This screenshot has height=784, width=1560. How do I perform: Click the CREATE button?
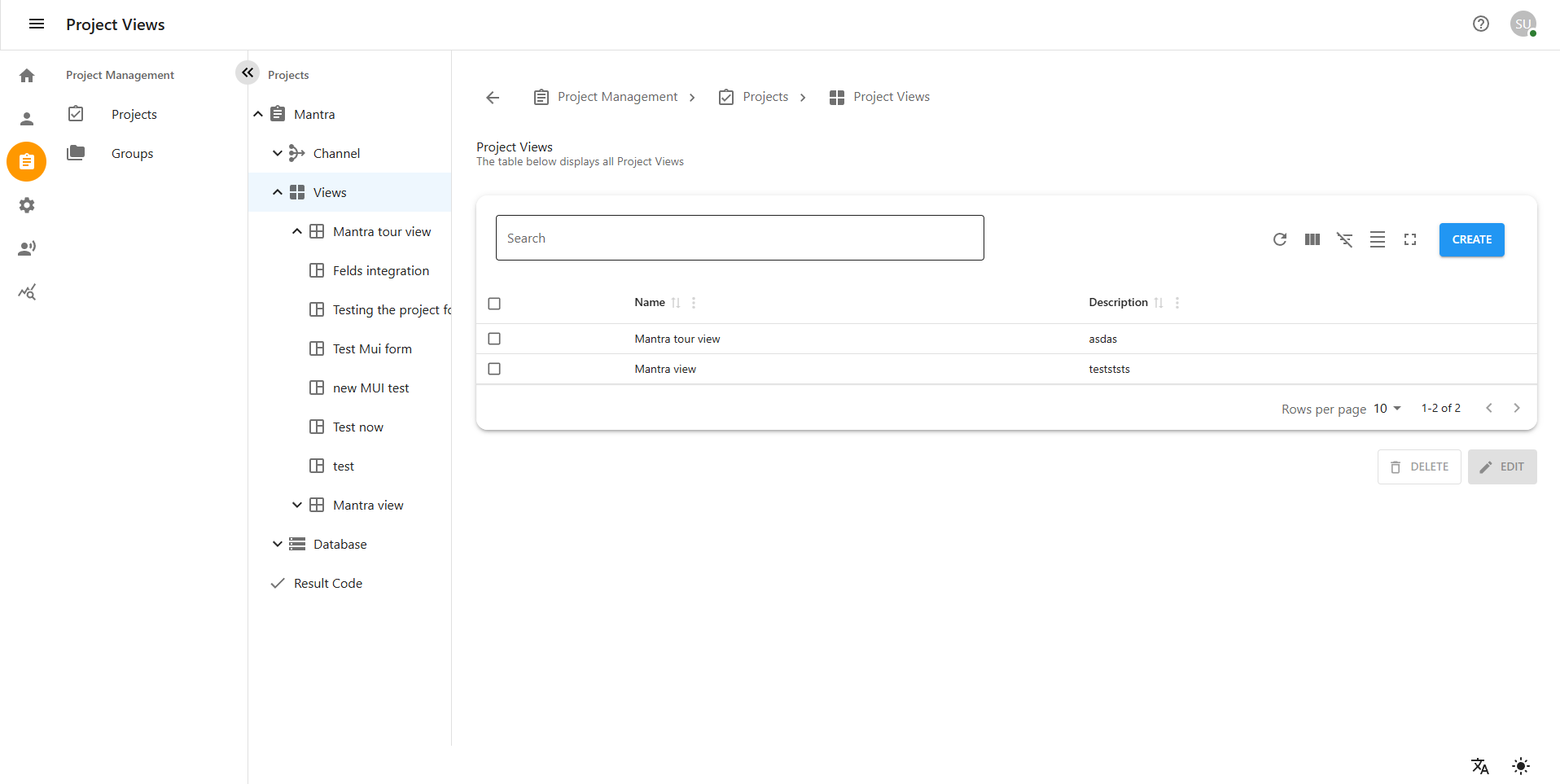point(1471,239)
